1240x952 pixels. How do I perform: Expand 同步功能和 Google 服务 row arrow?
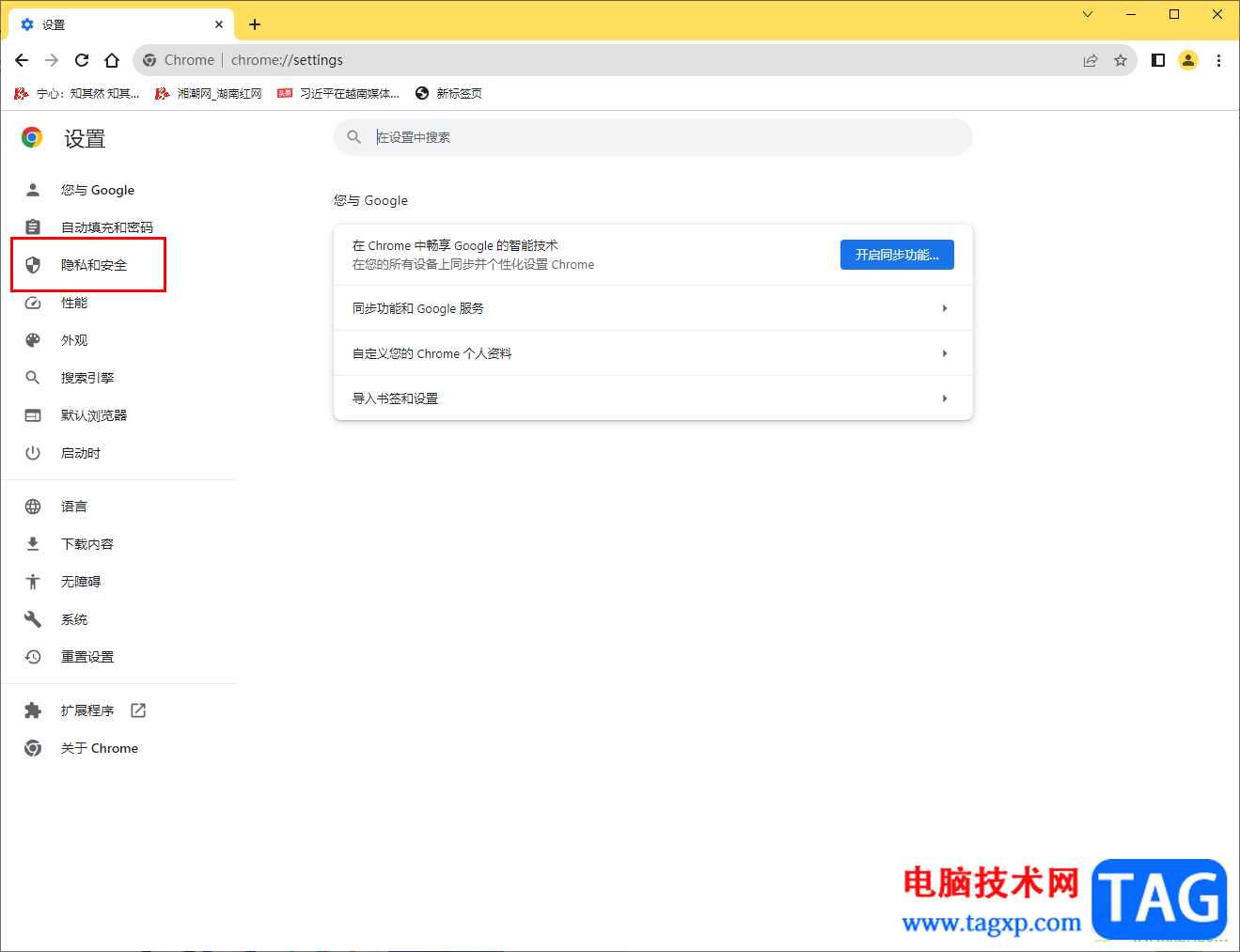click(945, 308)
